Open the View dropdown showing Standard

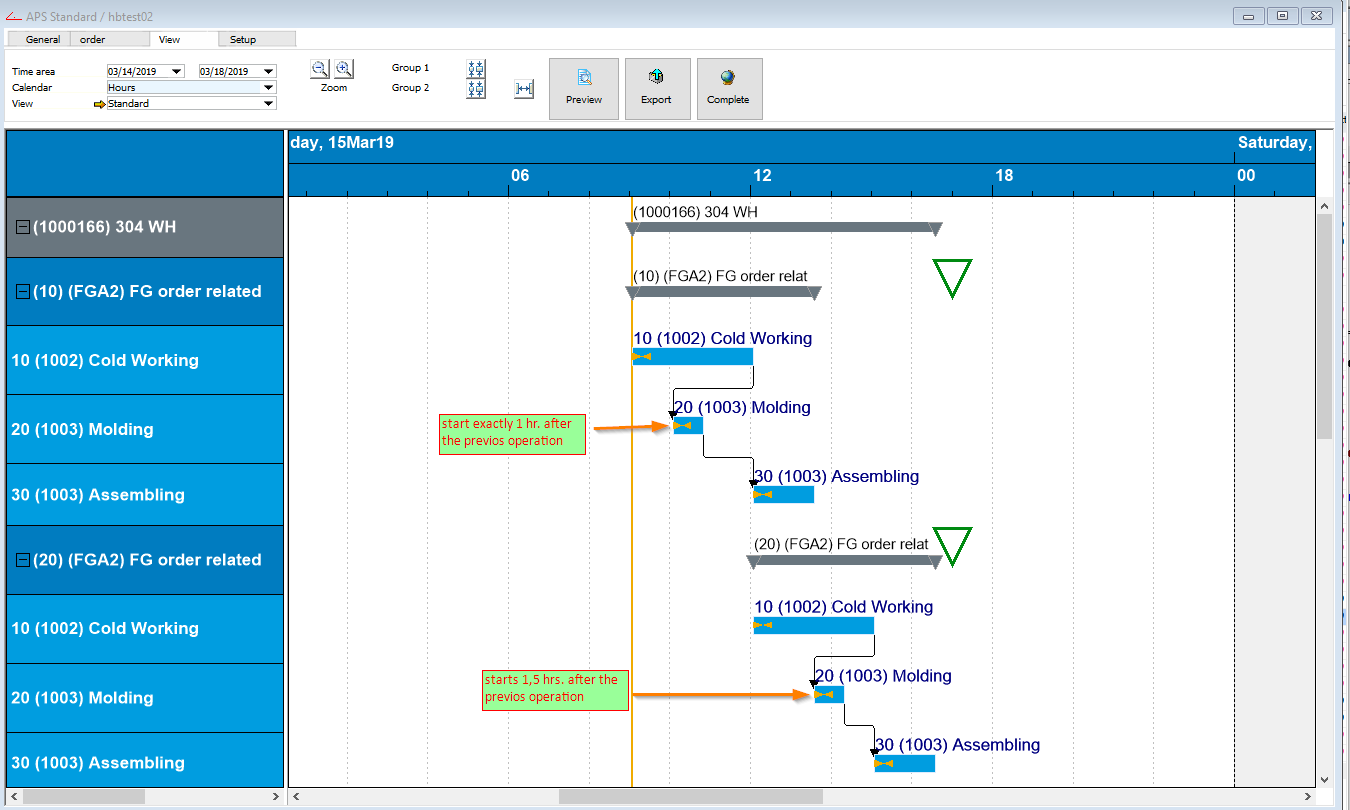(268, 103)
